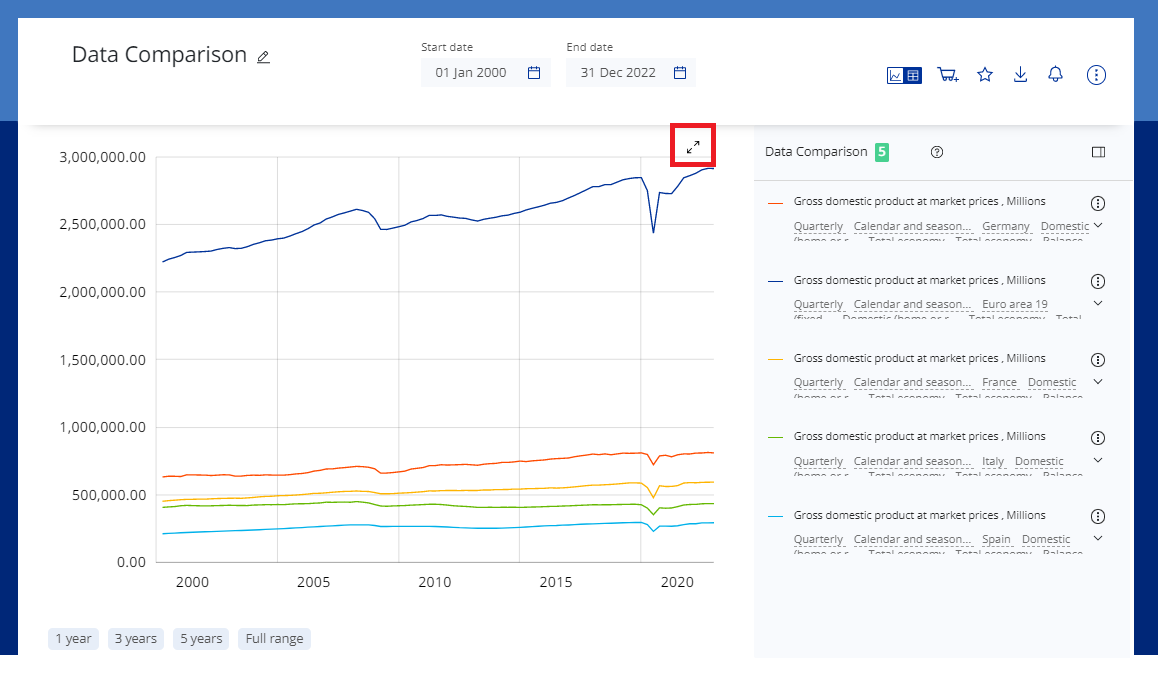Switch to table view toggle
Screen dimensions: 1158x681
pos(913,75)
